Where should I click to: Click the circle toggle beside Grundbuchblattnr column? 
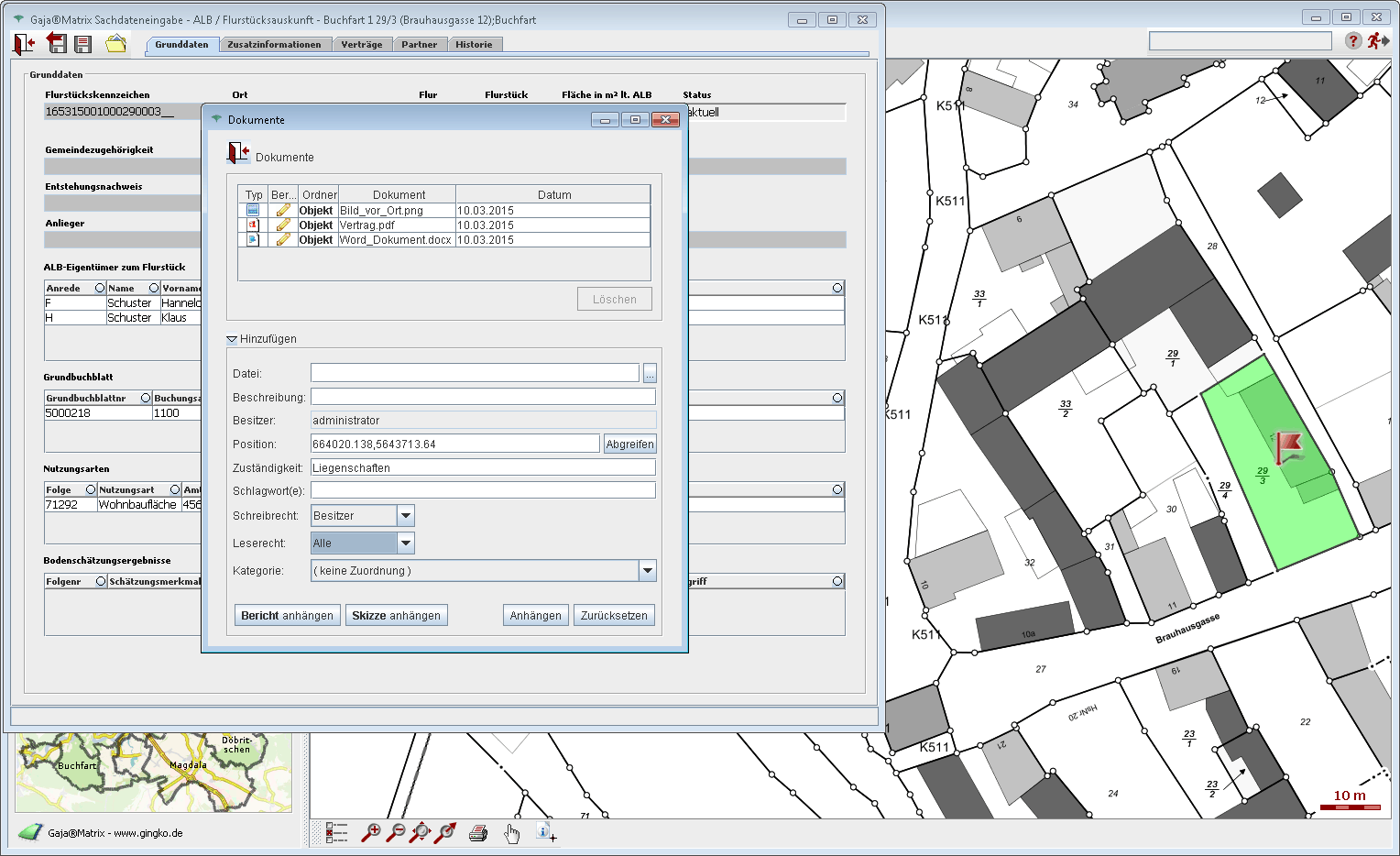coord(145,398)
